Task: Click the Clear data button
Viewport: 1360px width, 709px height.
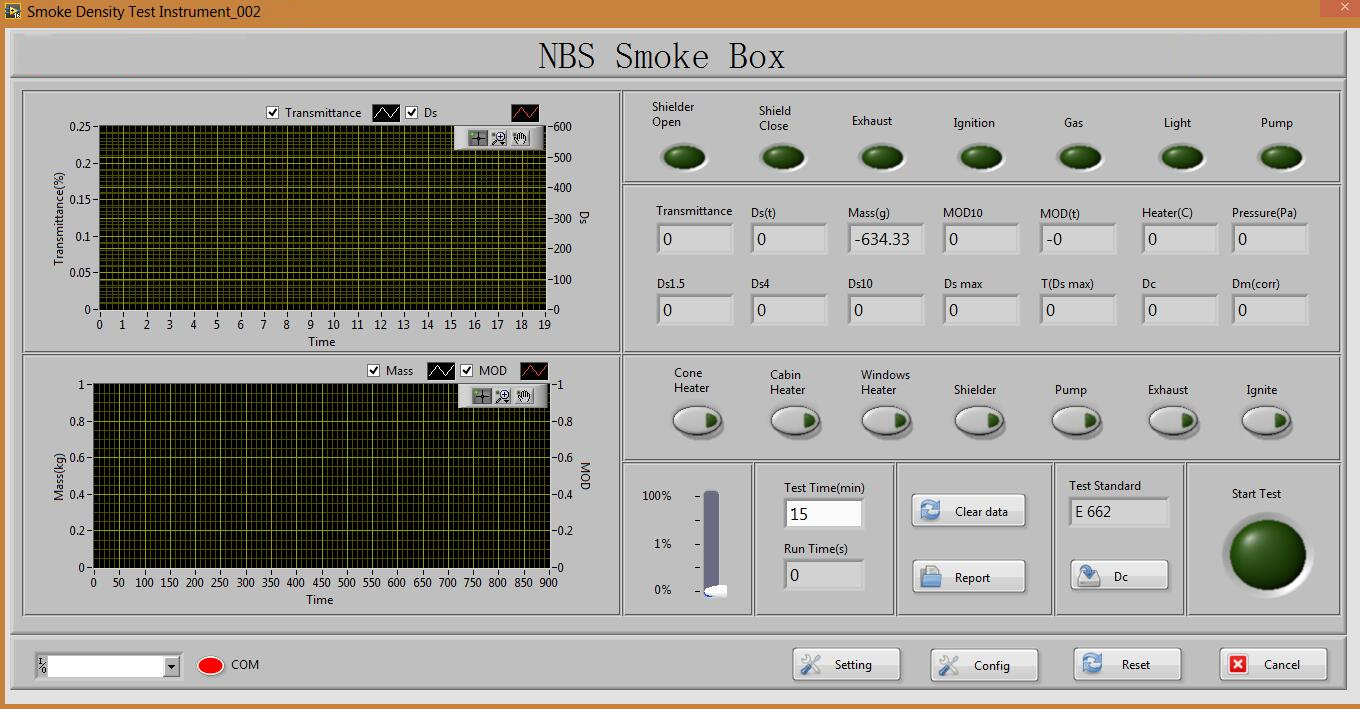Action: tap(969, 511)
